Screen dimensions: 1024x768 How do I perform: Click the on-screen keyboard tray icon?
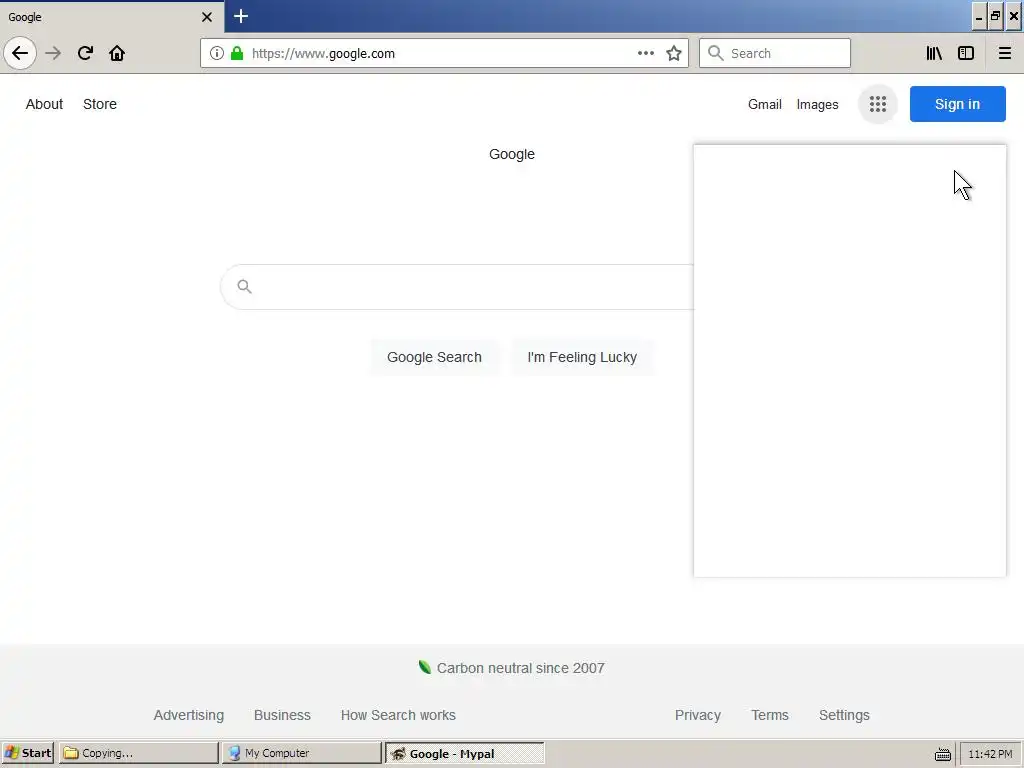click(942, 754)
